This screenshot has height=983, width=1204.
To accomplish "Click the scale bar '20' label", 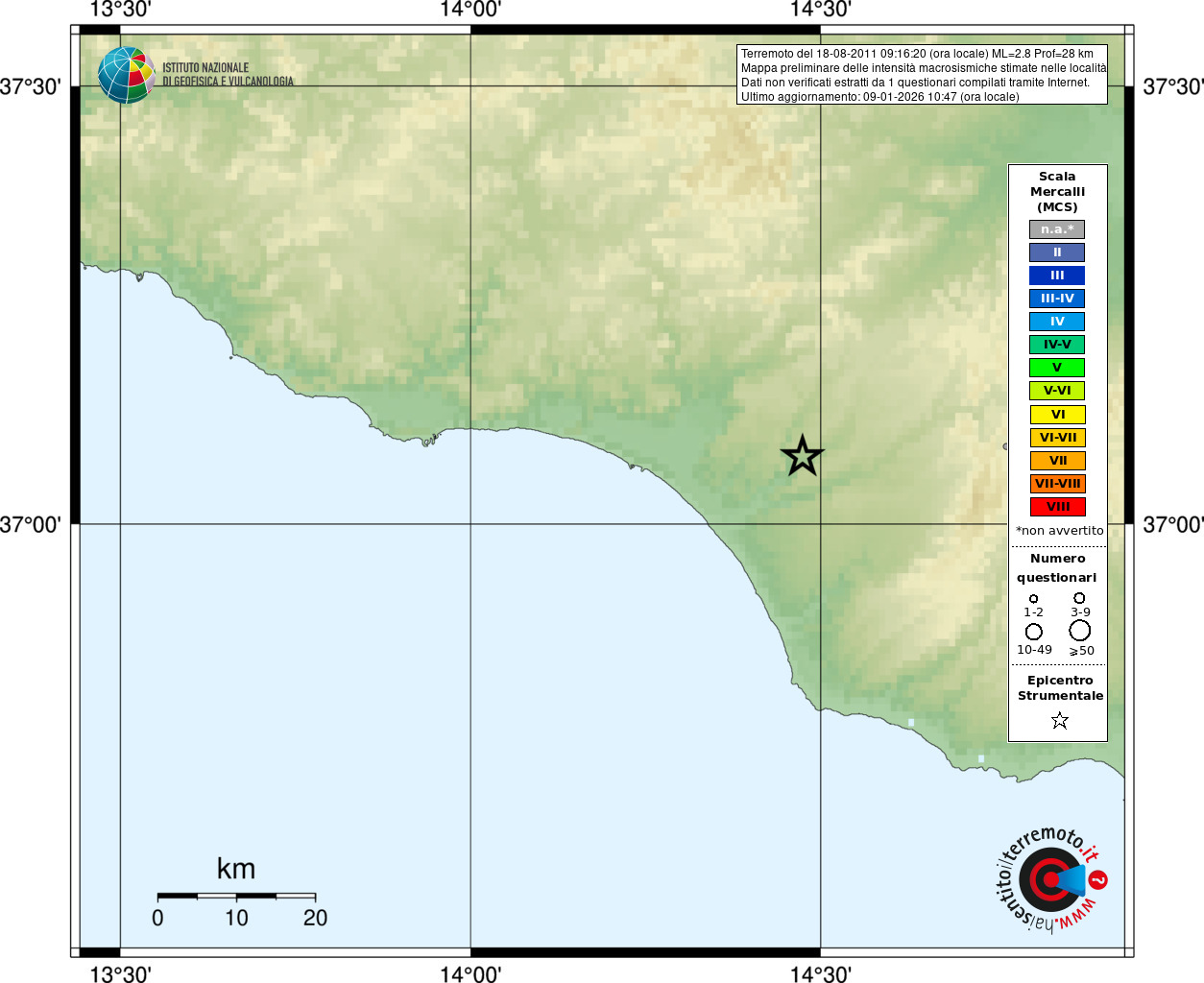I will (315, 918).
